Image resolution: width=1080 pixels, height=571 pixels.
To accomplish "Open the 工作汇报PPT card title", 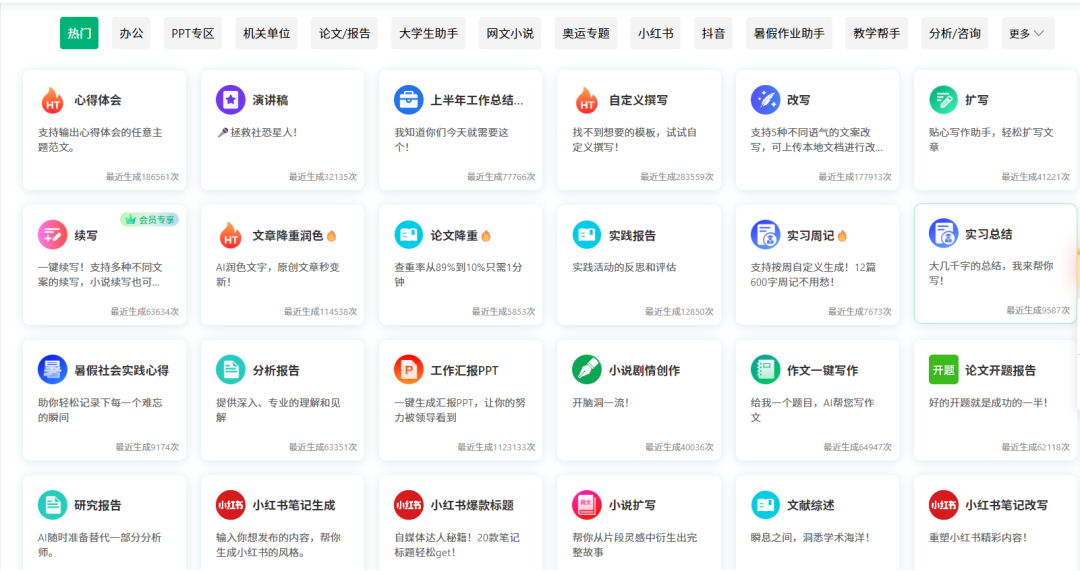I will point(464,371).
